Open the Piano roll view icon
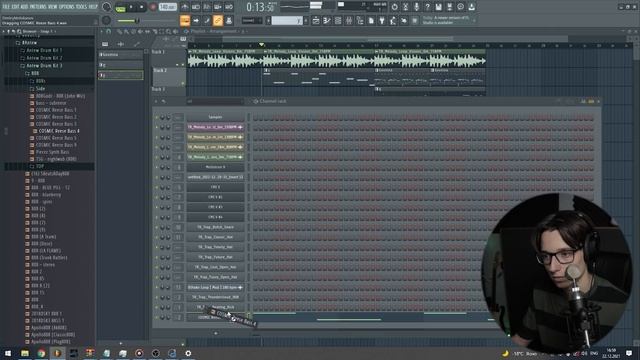The width and height of the screenshot is (640, 360). point(327,20)
